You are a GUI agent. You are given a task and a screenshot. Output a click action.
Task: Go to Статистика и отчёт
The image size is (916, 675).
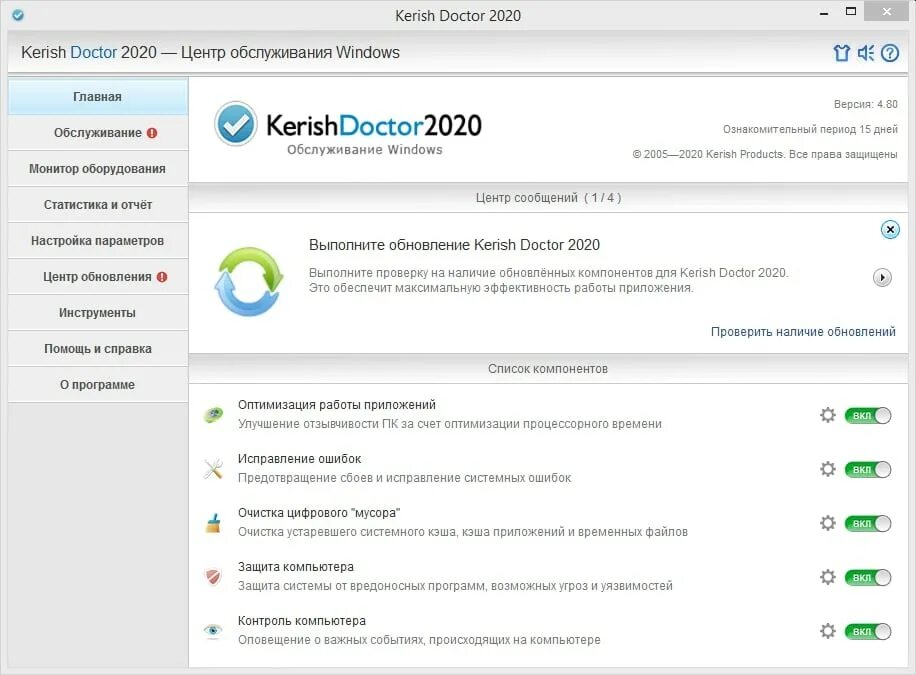coord(98,205)
